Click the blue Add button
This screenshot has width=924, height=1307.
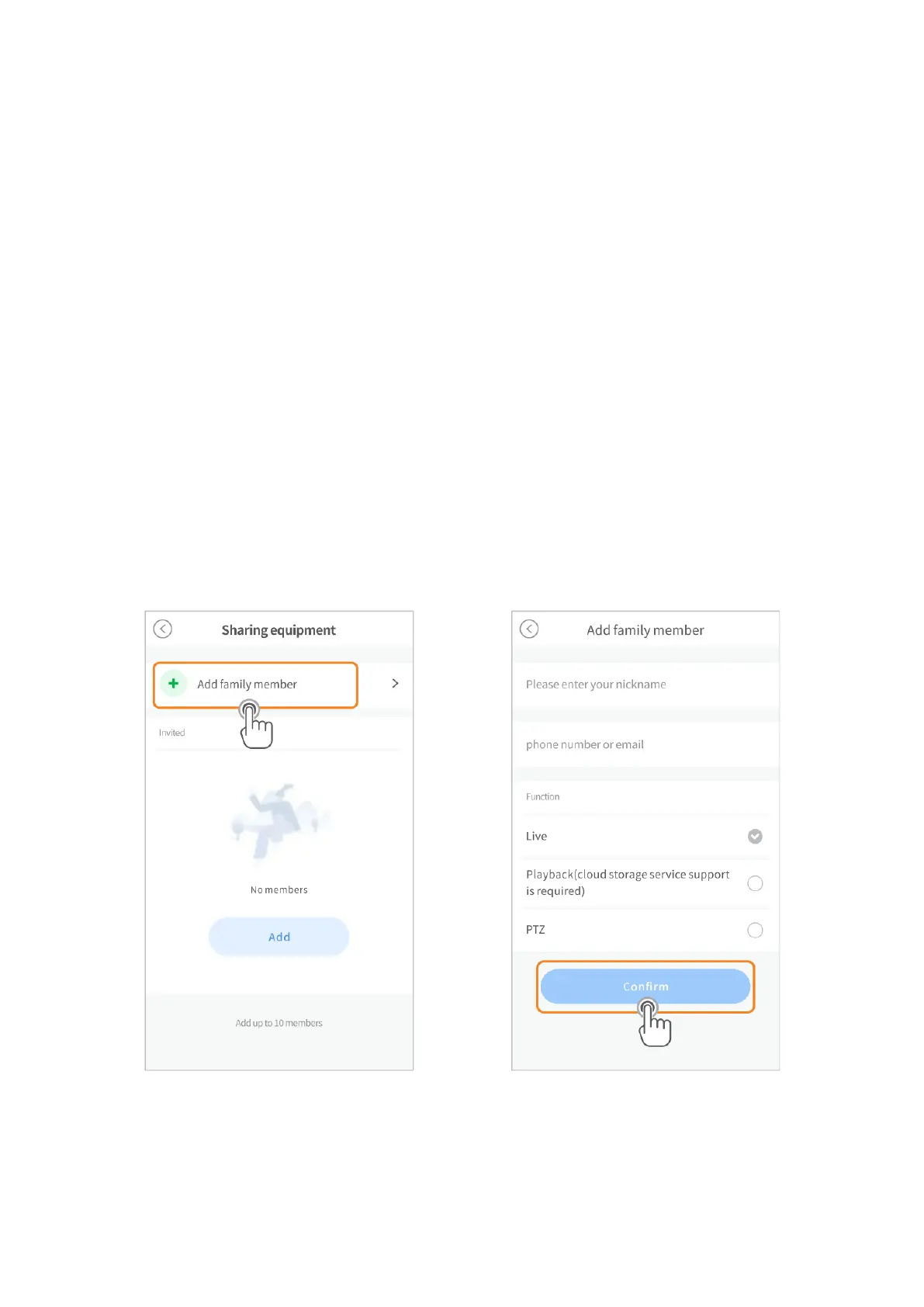tap(279, 937)
